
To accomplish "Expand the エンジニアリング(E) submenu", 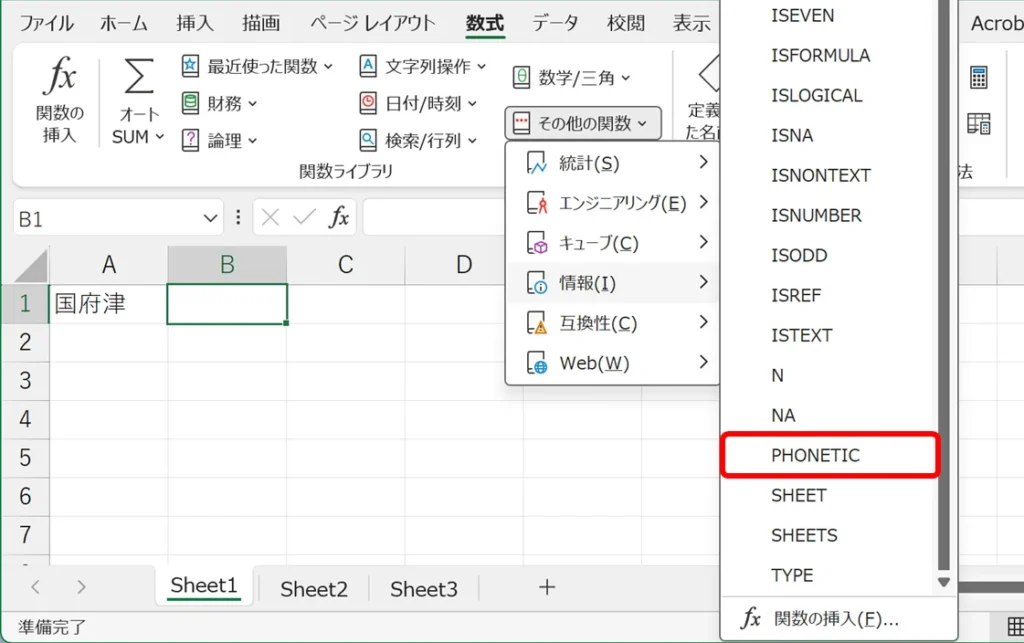I will click(x=612, y=203).
